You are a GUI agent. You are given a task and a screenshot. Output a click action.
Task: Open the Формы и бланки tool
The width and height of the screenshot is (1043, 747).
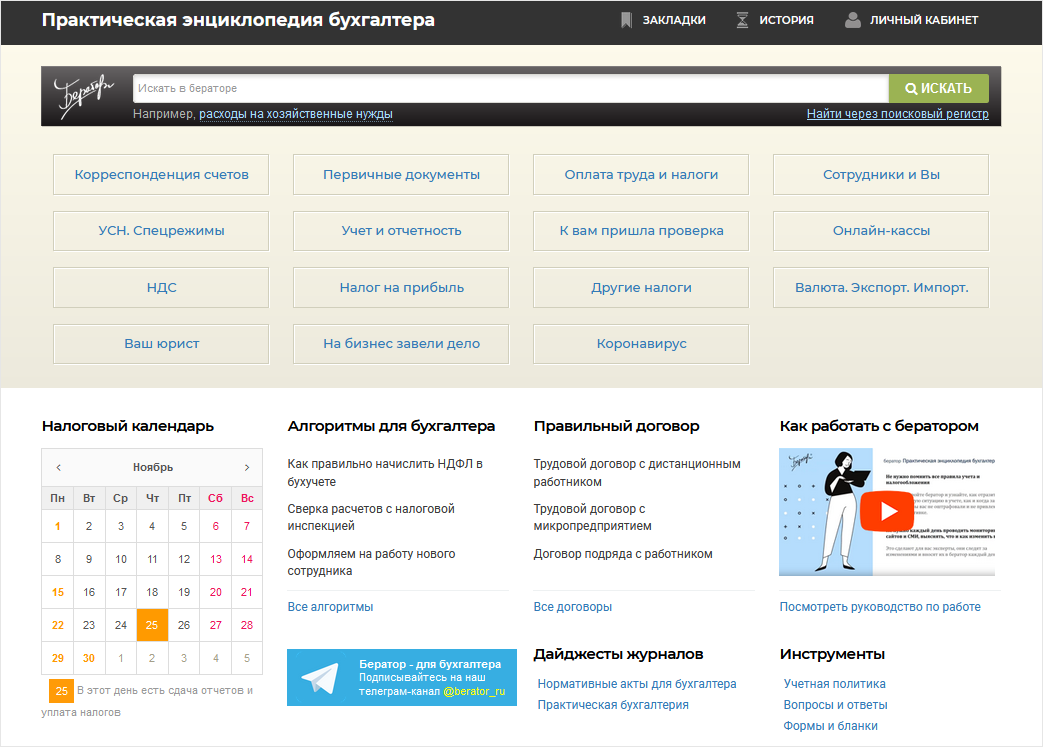830,726
